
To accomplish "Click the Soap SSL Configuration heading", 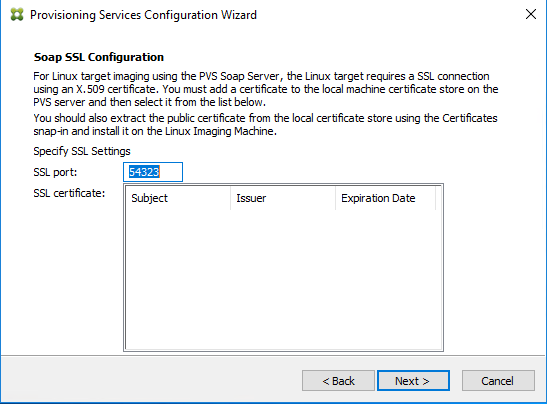I will [x=99, y=57].
